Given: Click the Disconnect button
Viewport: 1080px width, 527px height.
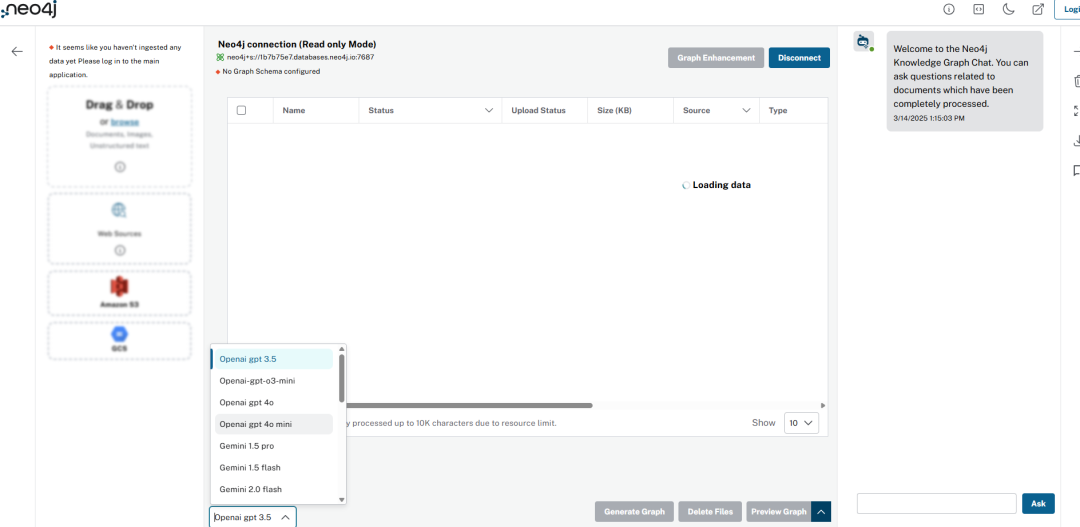Looking at the screenshot, I should (799, 58).
